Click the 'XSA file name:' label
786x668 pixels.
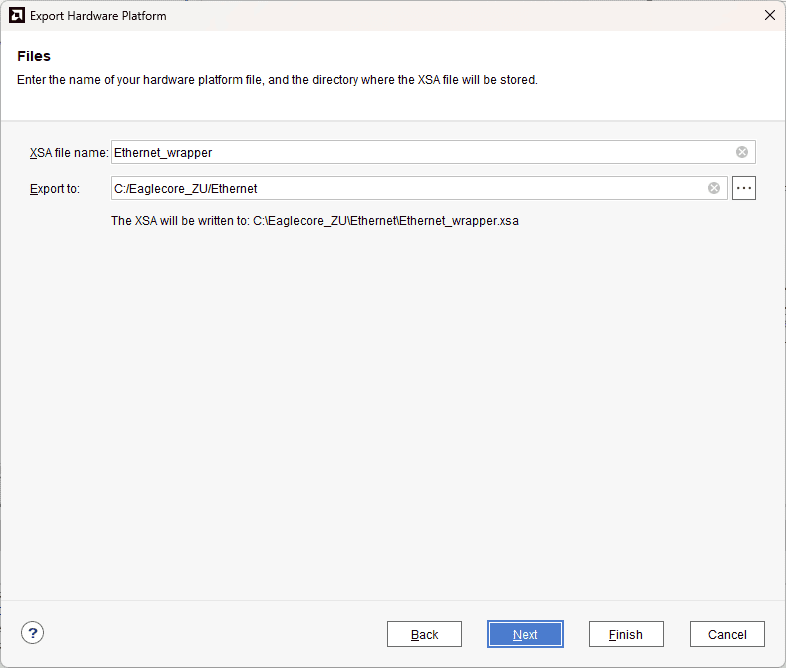point(68,153)
